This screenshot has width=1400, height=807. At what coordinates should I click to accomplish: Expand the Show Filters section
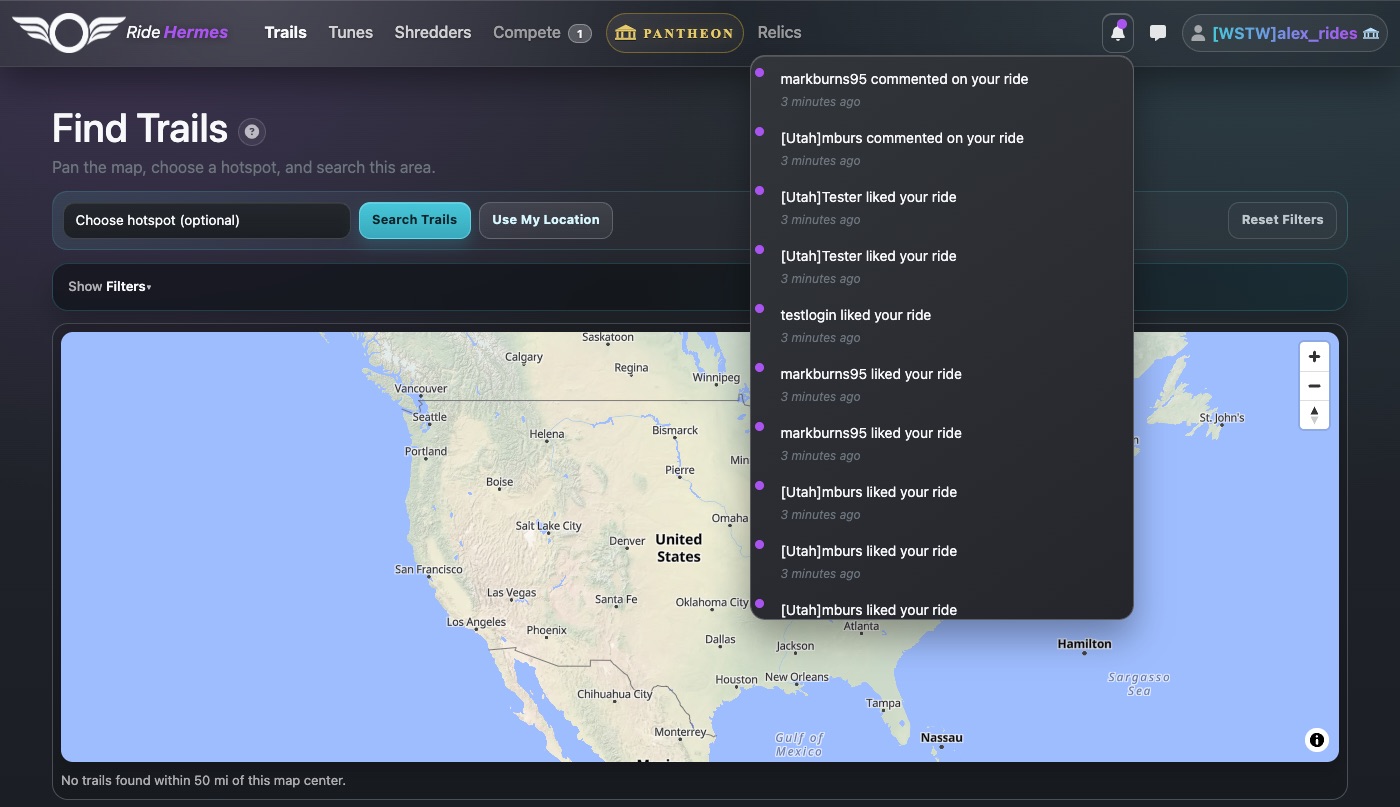pyautogui.click(x=110, y=287)
